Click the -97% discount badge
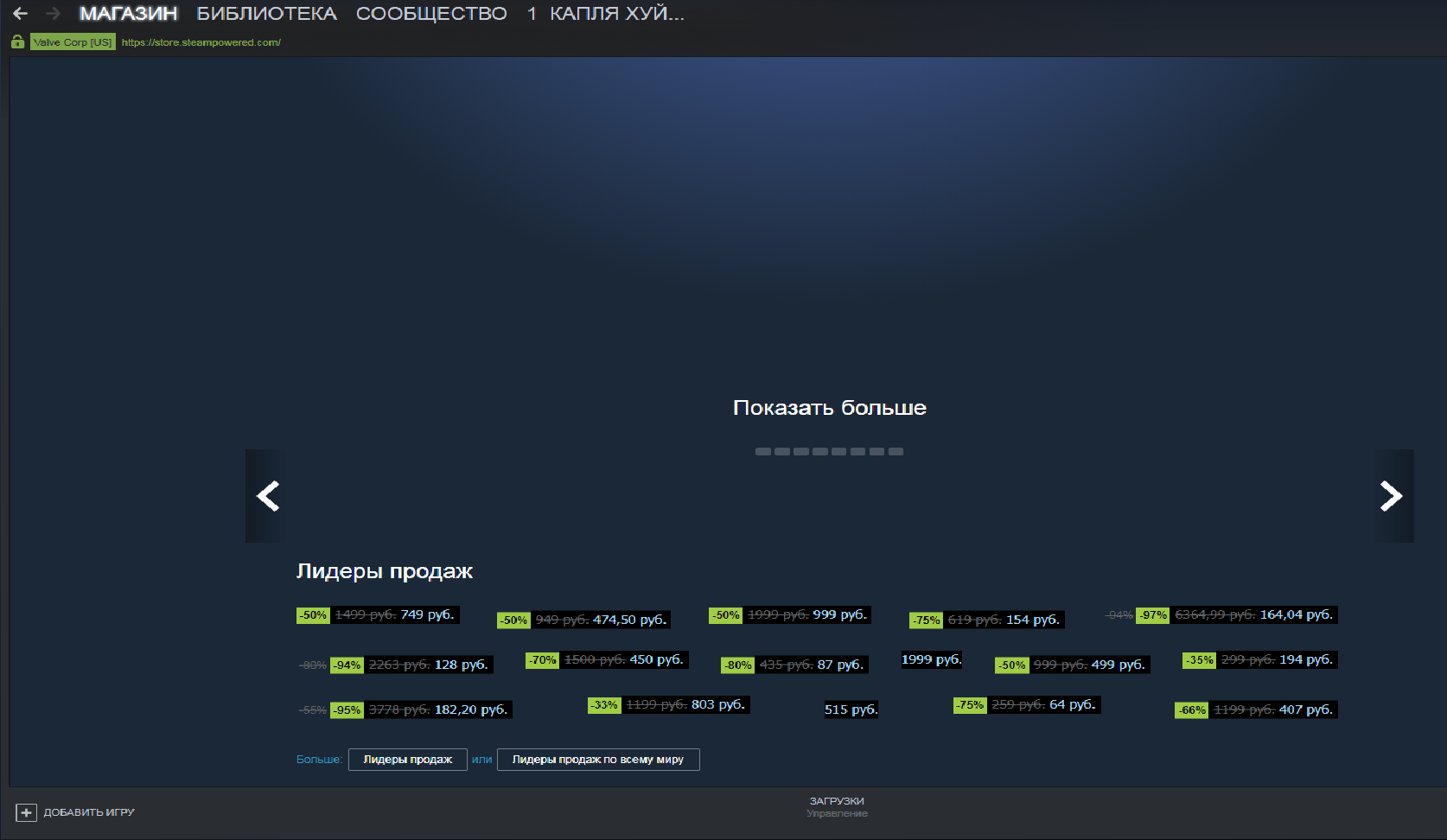The width and height of the screenshot is (1447, 840). [1153, 615]
